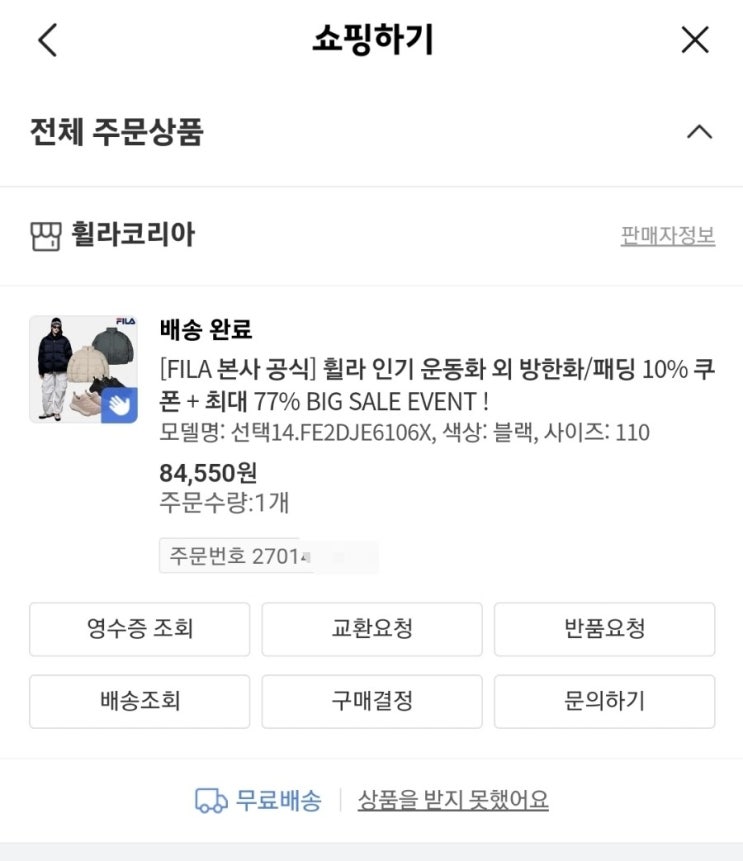Image resolution: width=743 pixels, height=861 pixels.
Task: Tap the blue hand badge on thumbnail
Action: tap(119, 404)
